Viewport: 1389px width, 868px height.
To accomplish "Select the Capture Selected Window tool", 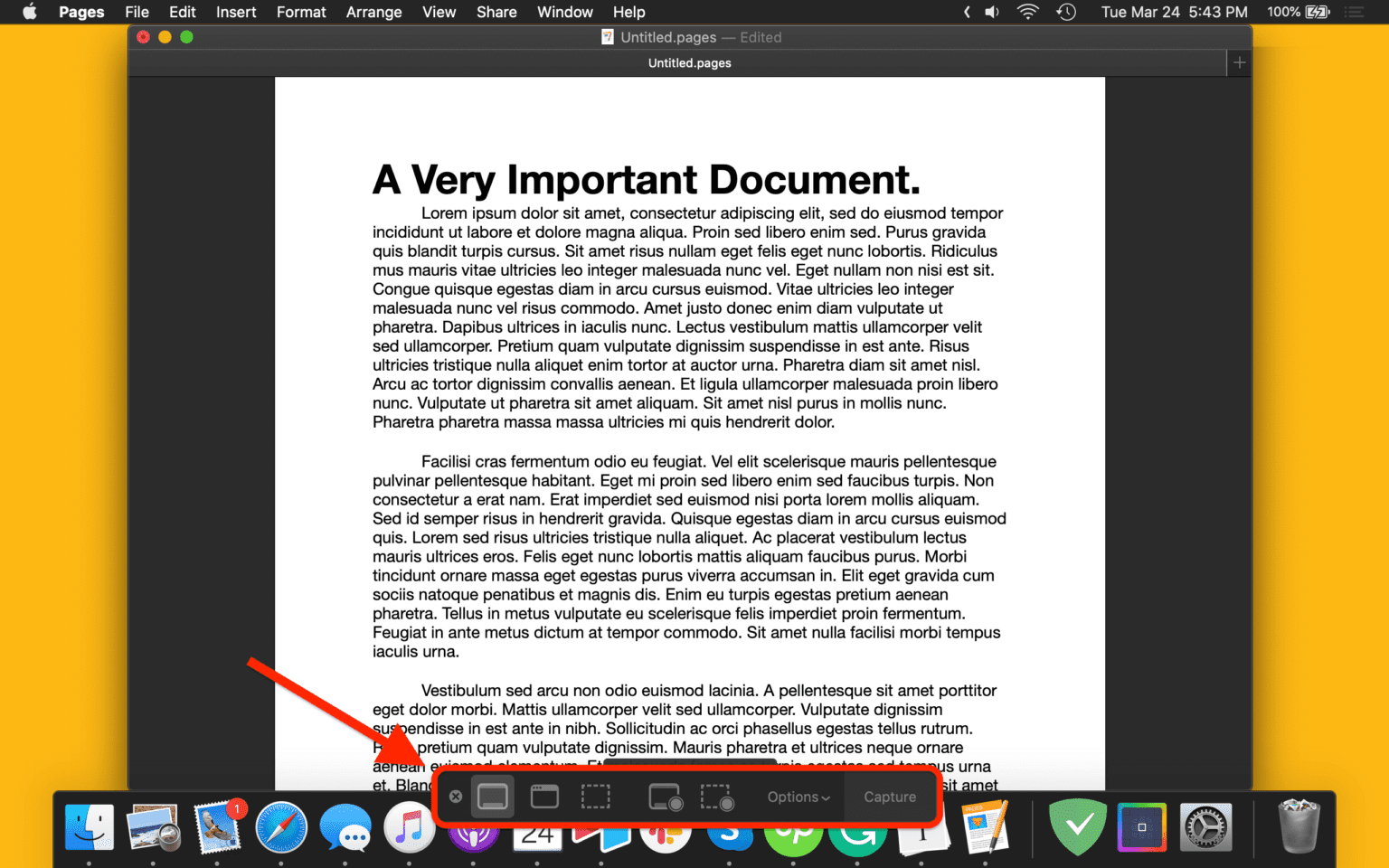I will 544,797.
